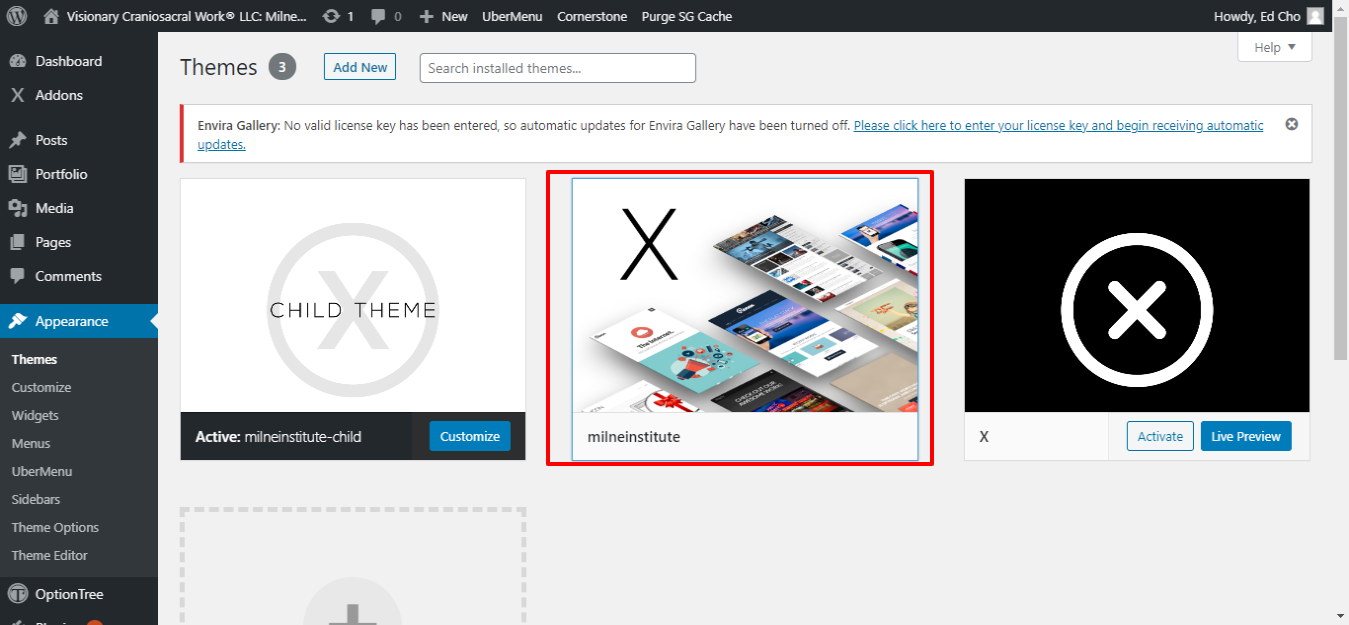Open the WordPress logo menu

click(17, 16)
